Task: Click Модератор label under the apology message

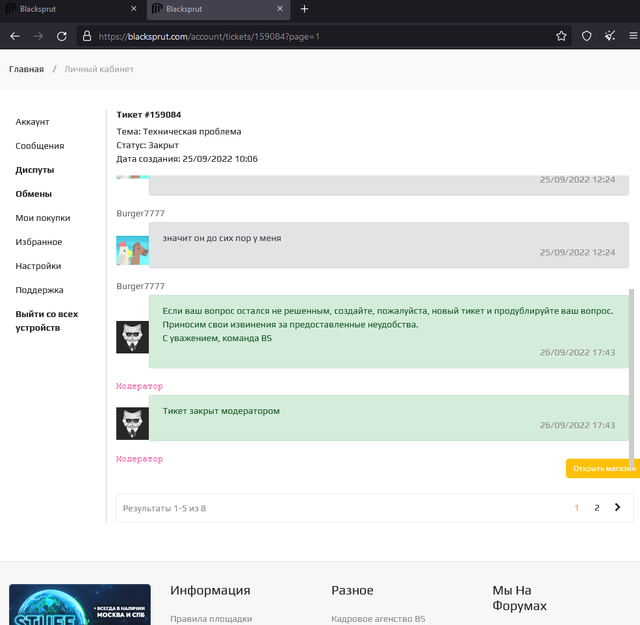Action: coord(140,386)
